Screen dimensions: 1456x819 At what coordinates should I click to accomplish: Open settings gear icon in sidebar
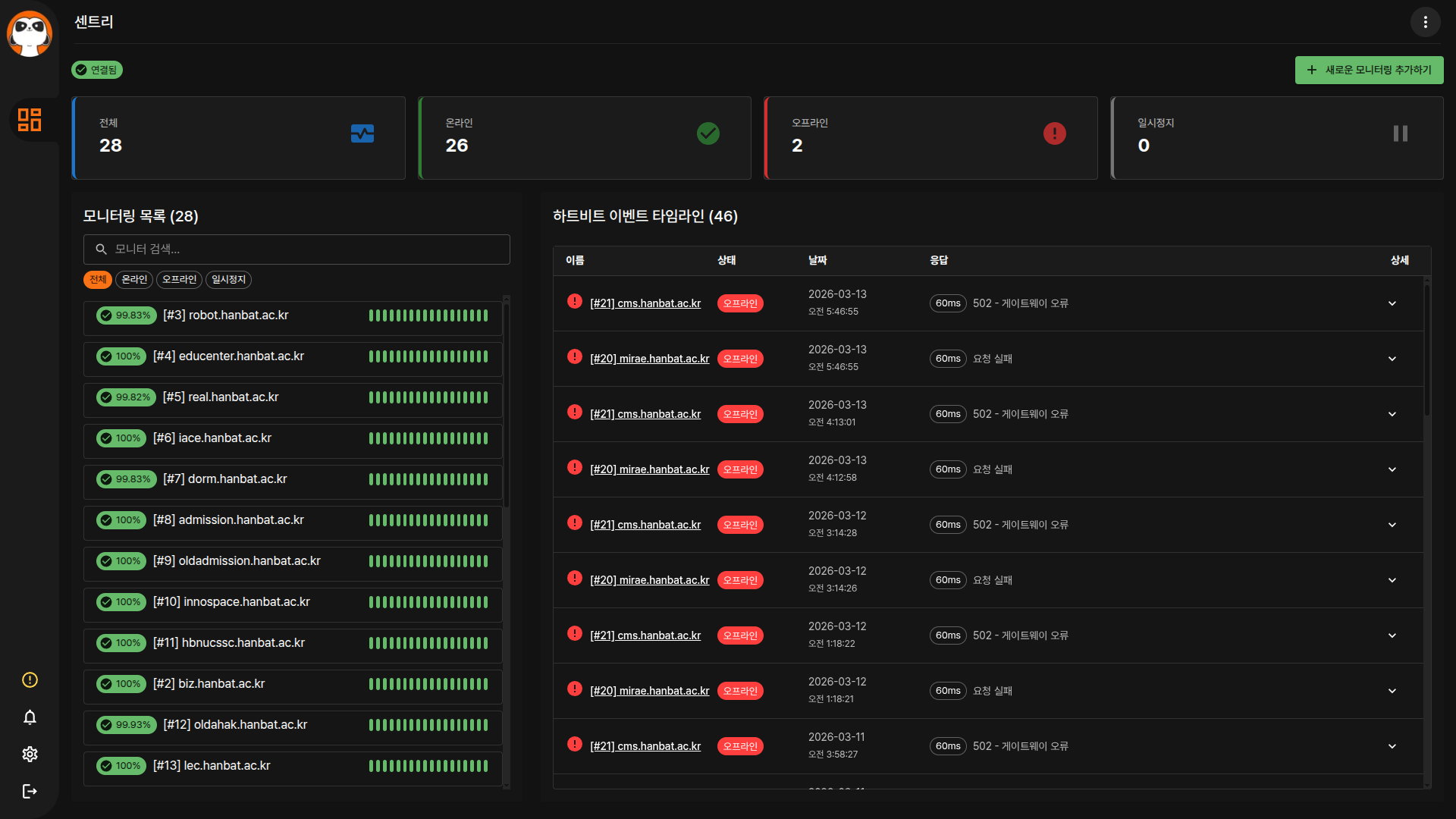coord(30,754)
